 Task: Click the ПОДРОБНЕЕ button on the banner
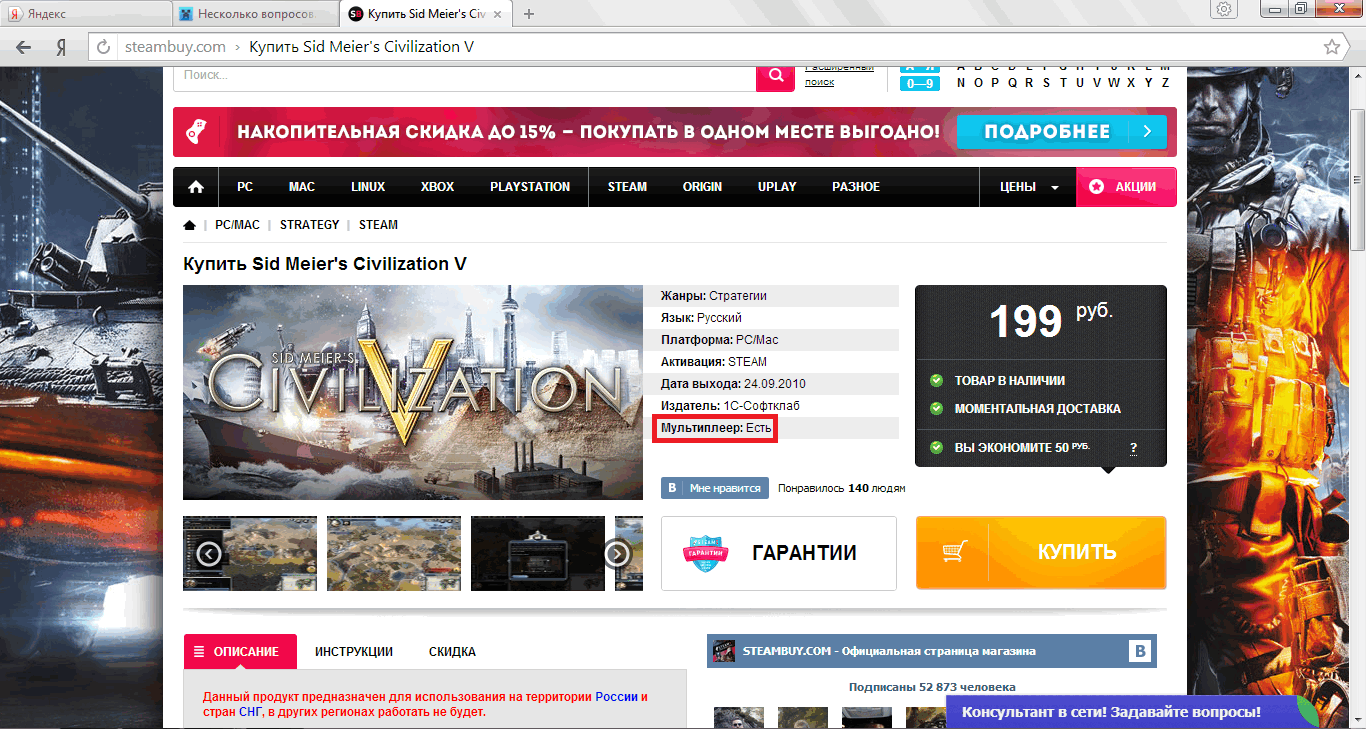point(1061,132)
